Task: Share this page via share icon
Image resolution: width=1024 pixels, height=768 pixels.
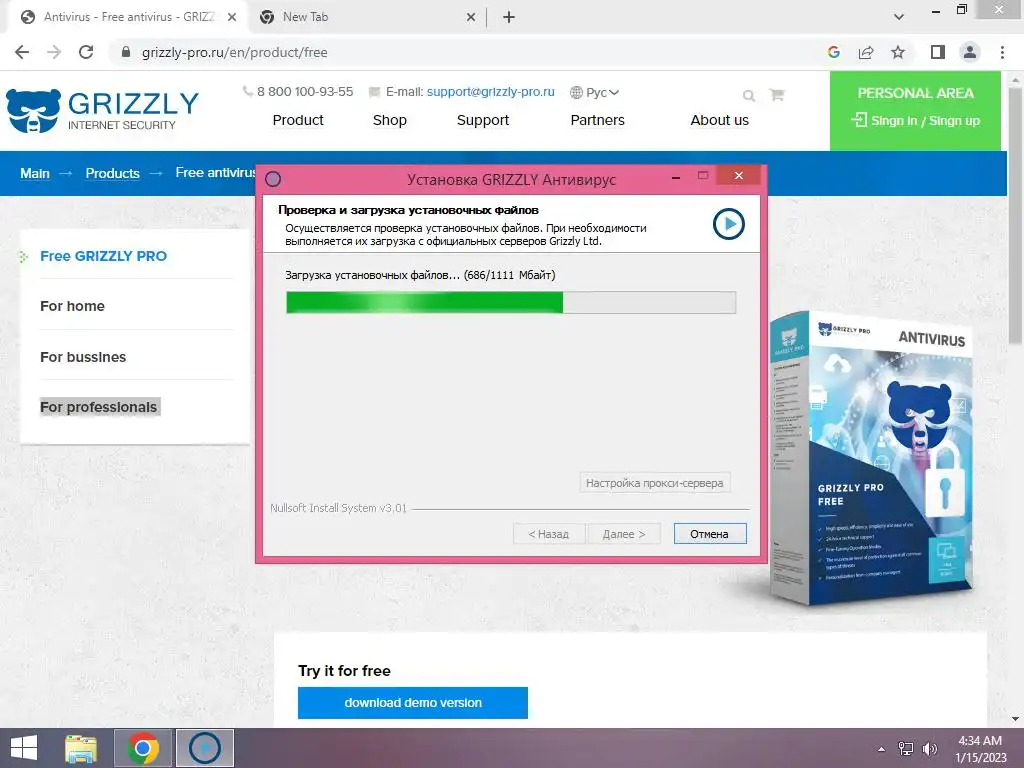Action: click(866, 52)
